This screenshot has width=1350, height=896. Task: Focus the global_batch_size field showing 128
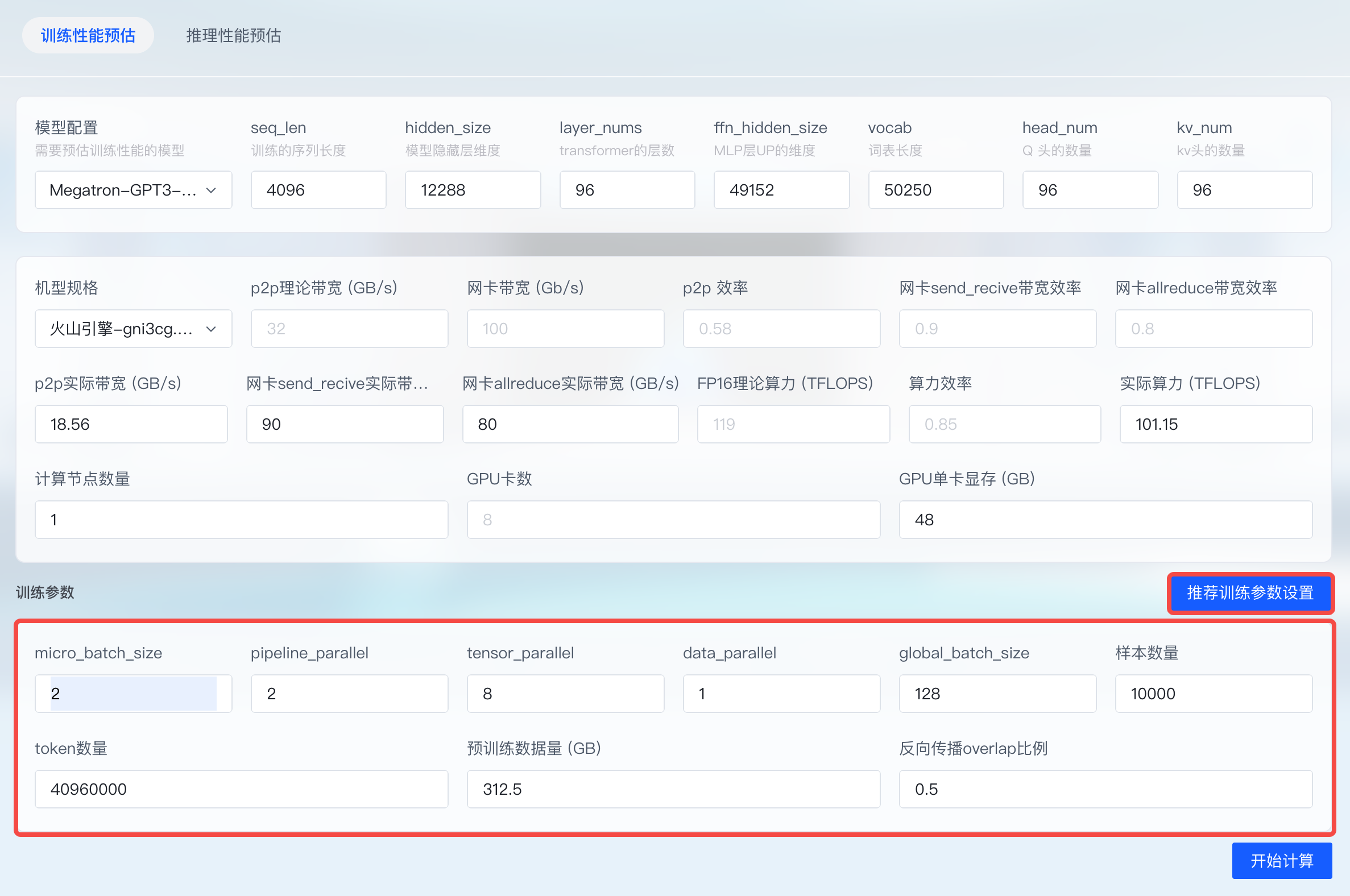click(997, 693)
